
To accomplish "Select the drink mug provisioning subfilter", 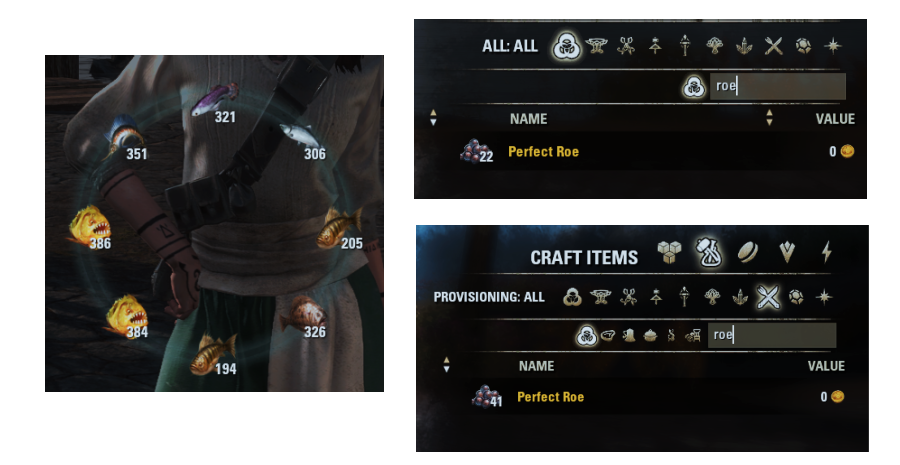I will pyautogui.click(x=629, y=335).
